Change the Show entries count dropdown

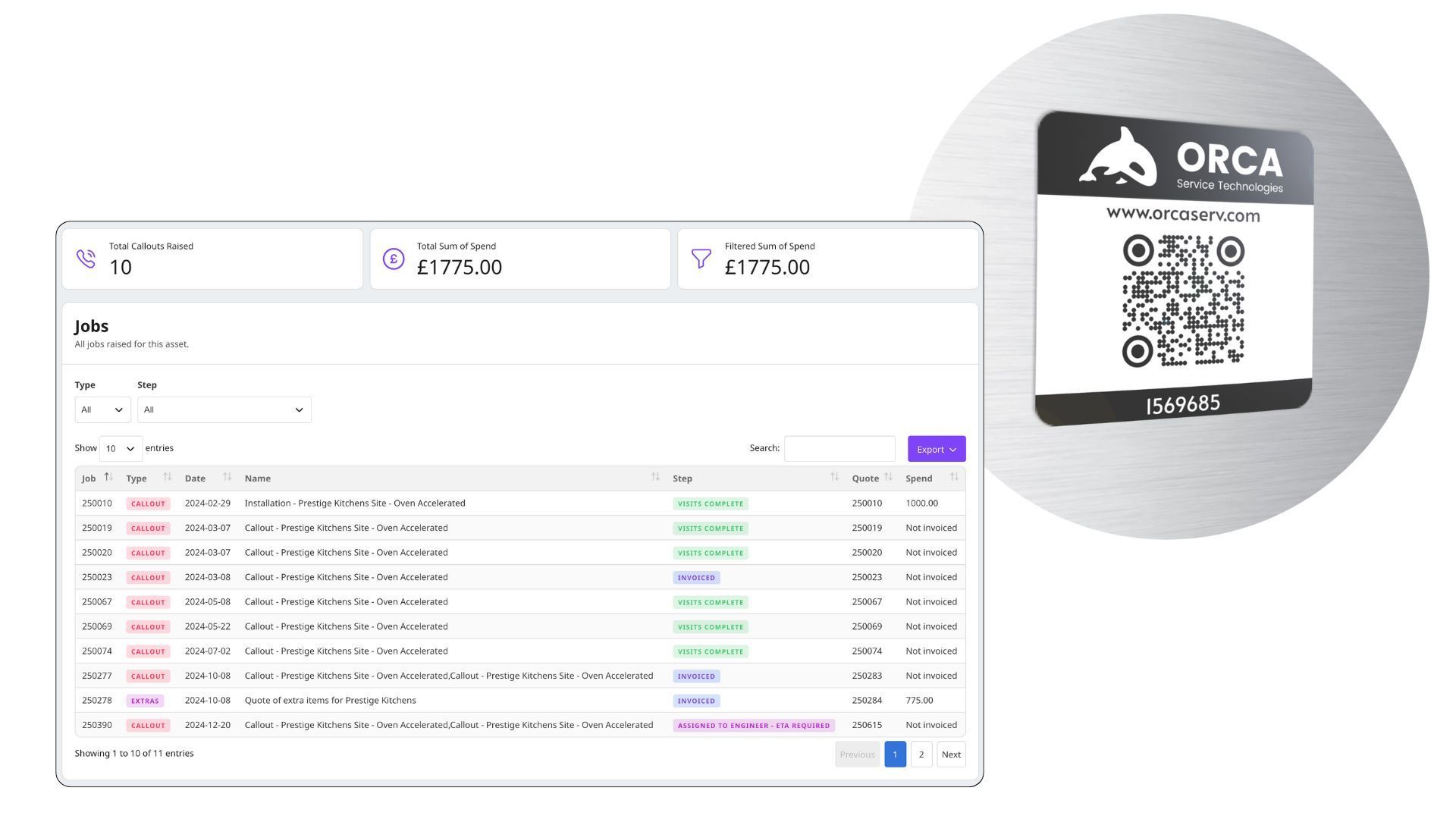coord(121,449)
